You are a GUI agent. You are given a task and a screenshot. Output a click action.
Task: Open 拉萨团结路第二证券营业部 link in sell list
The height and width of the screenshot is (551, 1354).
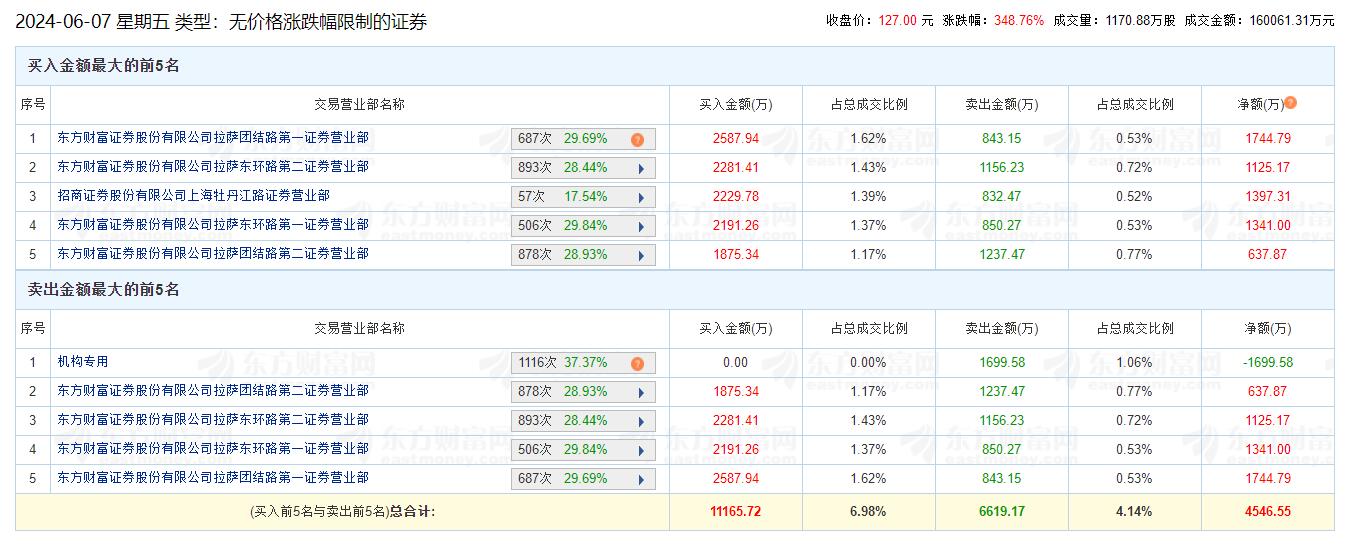pyautogui.click(x=212, y=391)
